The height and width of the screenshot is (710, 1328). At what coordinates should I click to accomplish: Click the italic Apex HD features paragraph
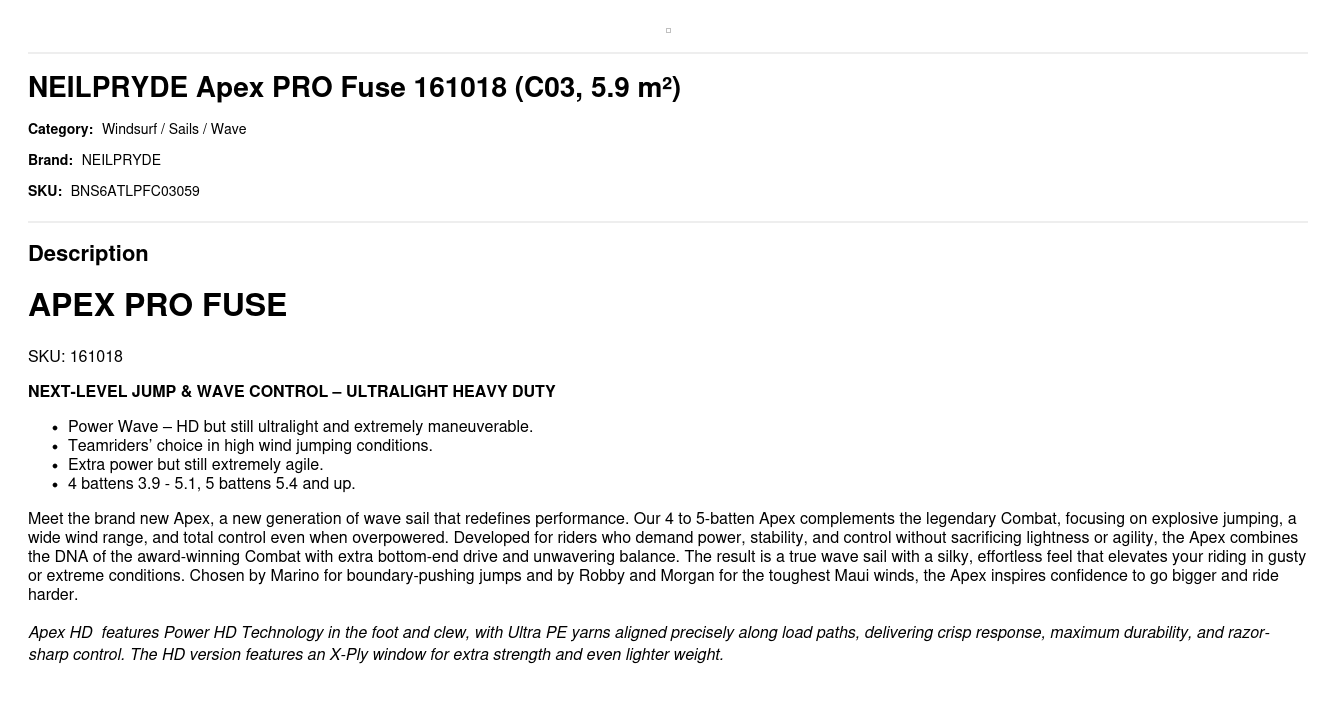[x=648, y=643]
